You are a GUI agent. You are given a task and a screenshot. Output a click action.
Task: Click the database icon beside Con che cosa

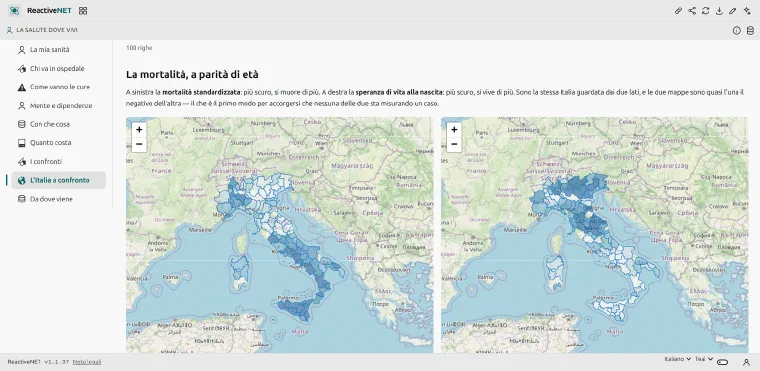pos(21,124)
